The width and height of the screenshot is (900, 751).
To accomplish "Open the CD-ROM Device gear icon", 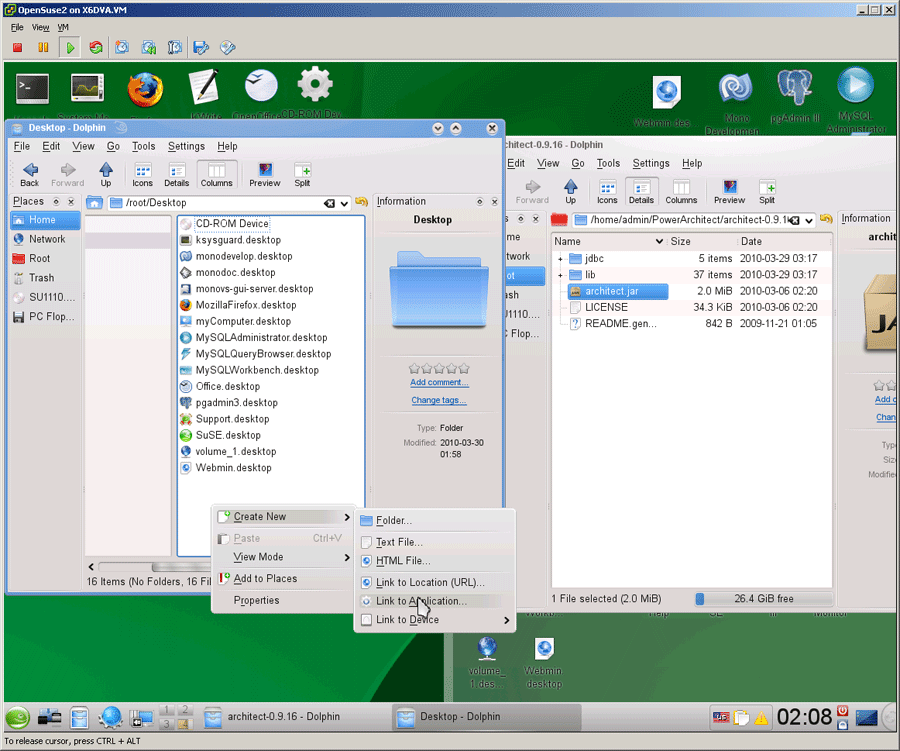I will [315, 85].
